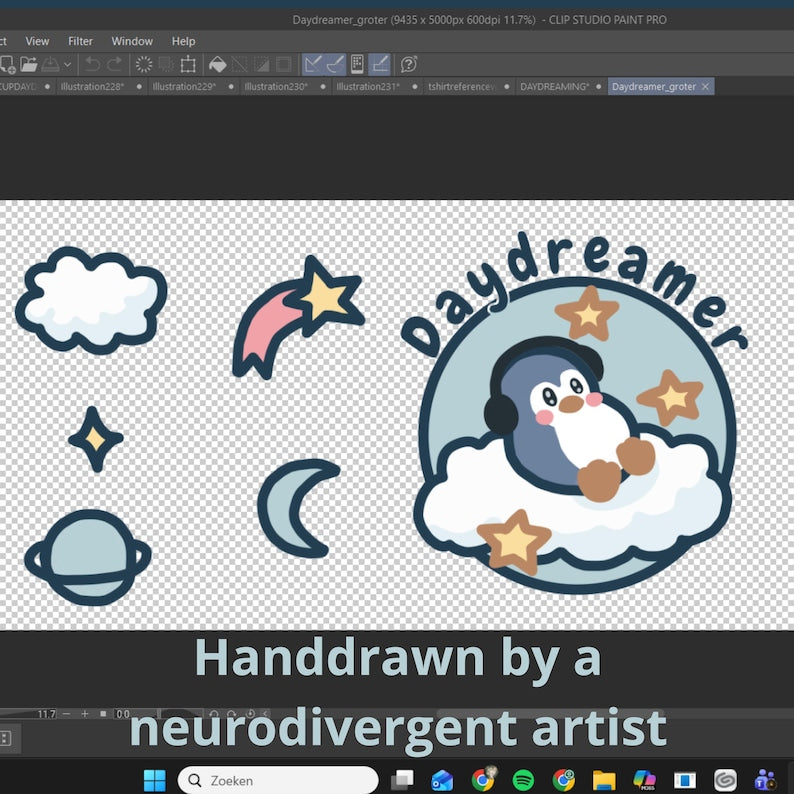
Task: Toggle Snap to Special Ruler
Action: [x=335, y=64]
